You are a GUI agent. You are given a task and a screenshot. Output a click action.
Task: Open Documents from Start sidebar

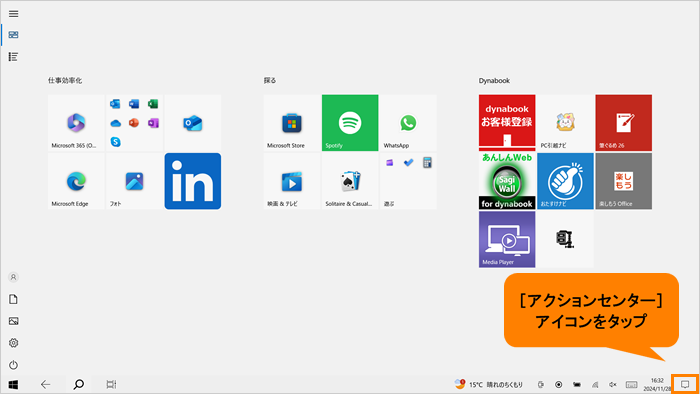(x=13, y=299)
